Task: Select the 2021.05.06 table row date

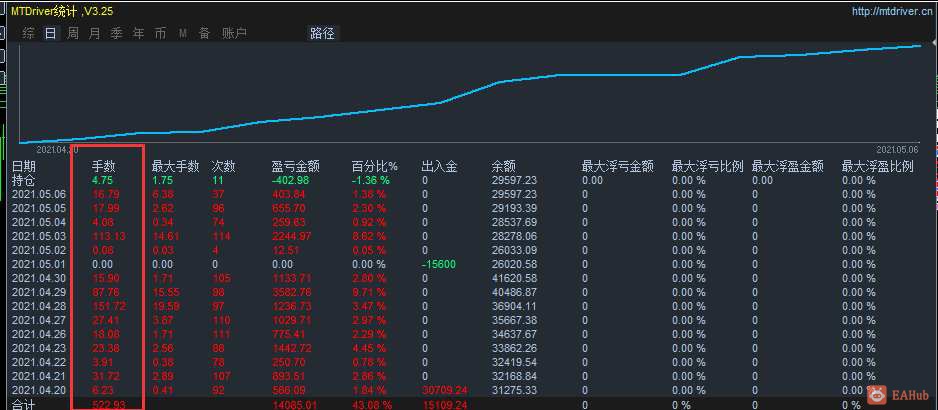Action: [39, 195]
